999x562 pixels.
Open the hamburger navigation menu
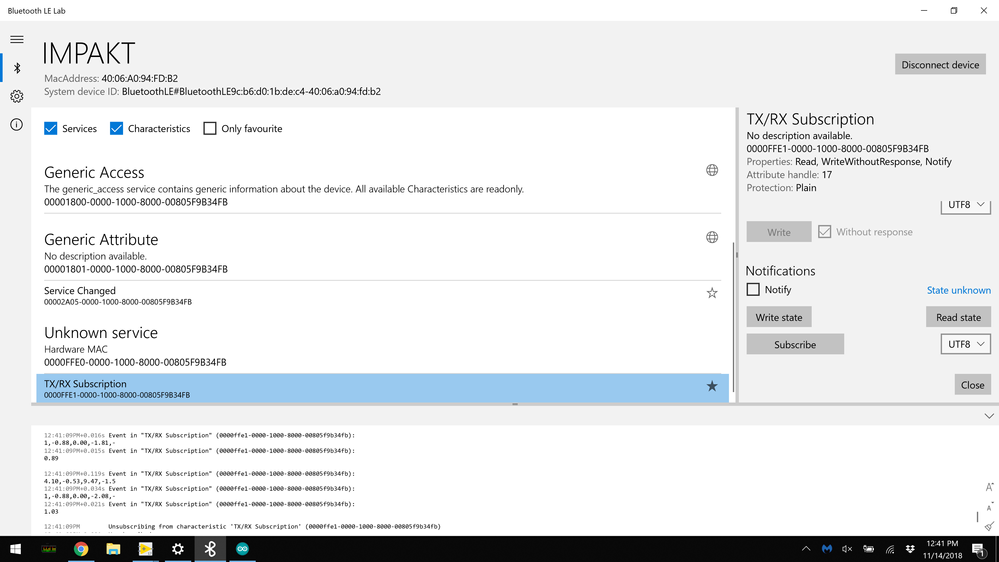(x=17, y=40)
